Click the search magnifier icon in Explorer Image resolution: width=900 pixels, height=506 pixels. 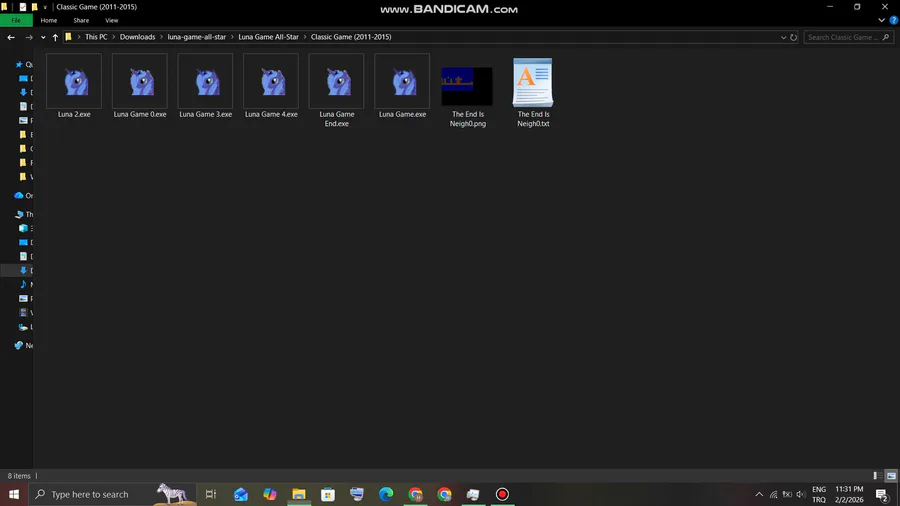886,37
